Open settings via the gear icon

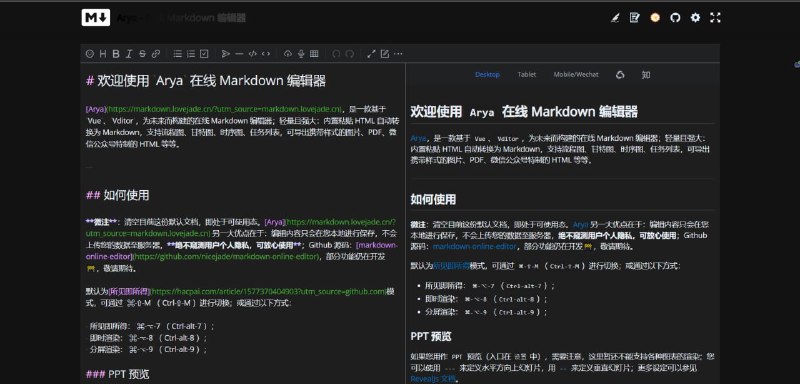click(695, 18)
